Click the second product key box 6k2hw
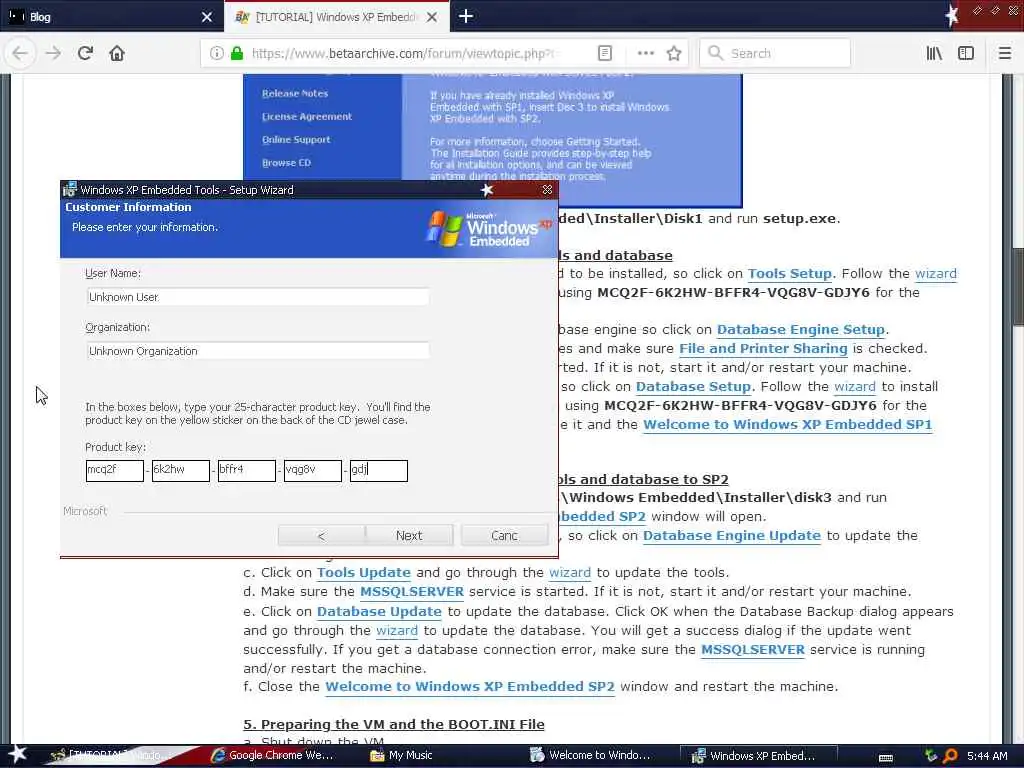1024x768 pixels. point(180,470)
